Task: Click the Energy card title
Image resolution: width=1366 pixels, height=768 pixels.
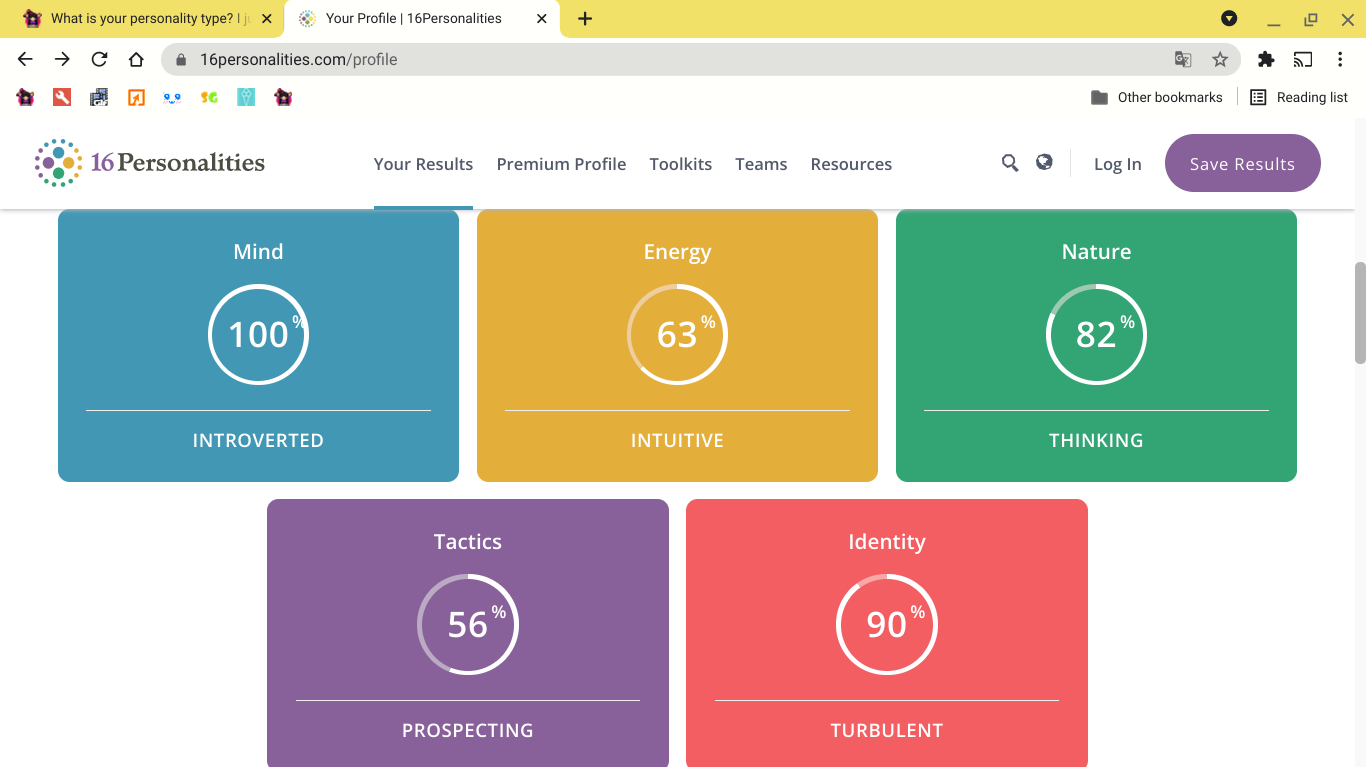Action: point(677,252)
